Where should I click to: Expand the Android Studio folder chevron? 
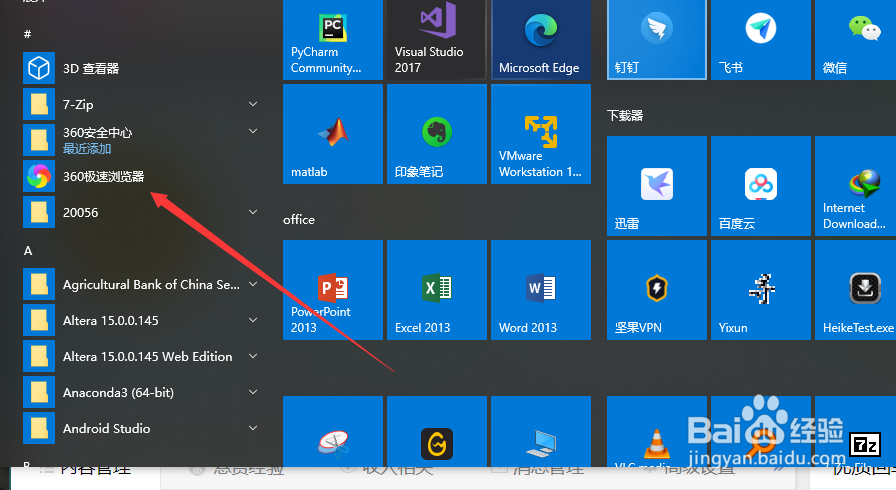tap(253, 428)
